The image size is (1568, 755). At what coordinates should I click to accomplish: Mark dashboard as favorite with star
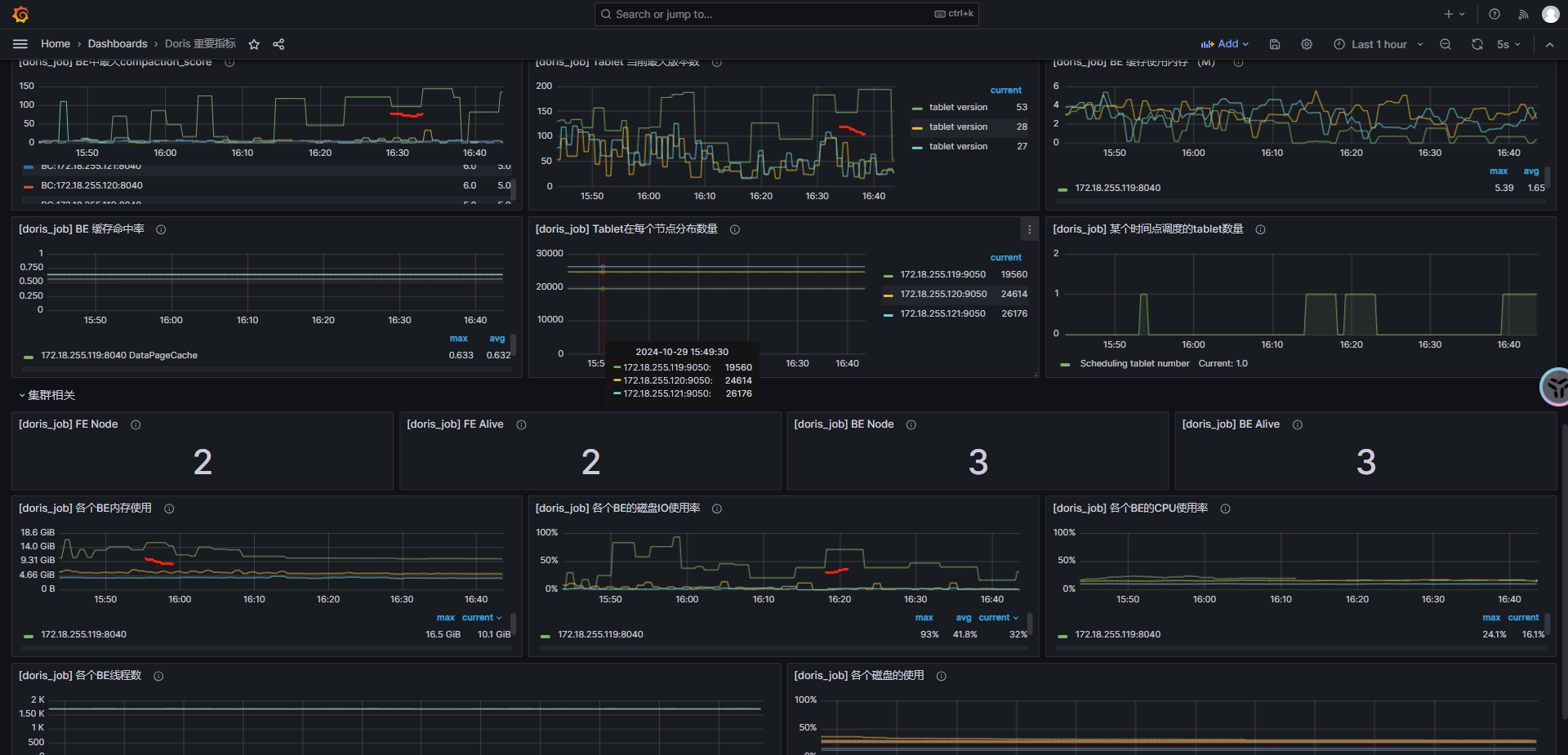pos(254,44)
